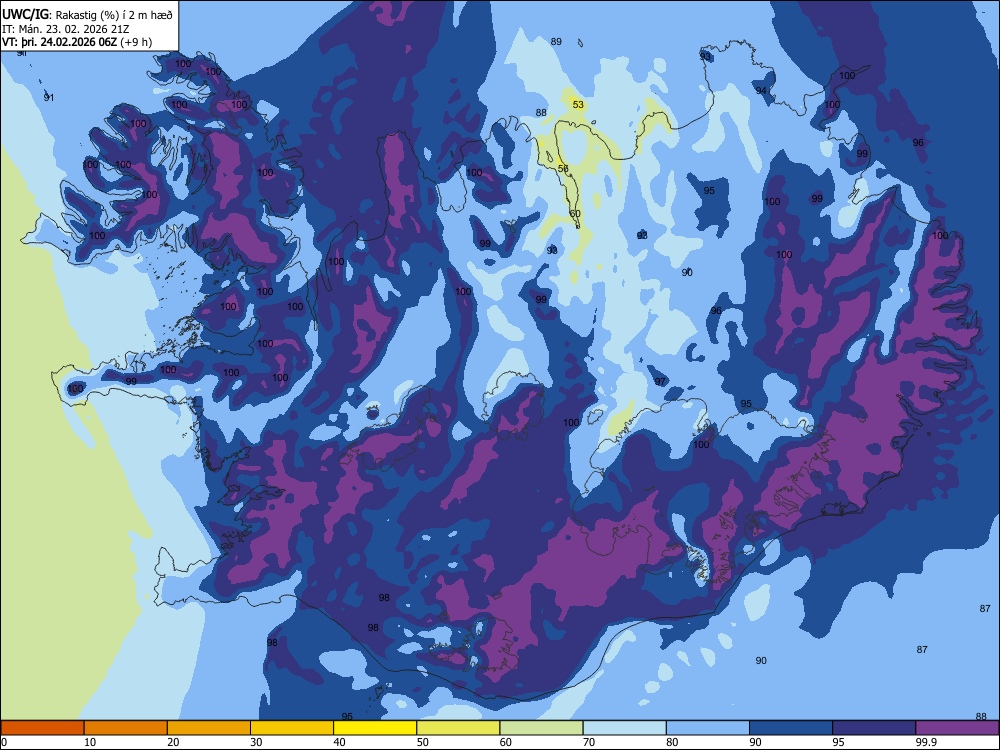1000x750 pixels.
Task: Click the "40" tick label on the legend
Action: pos(339,742)
